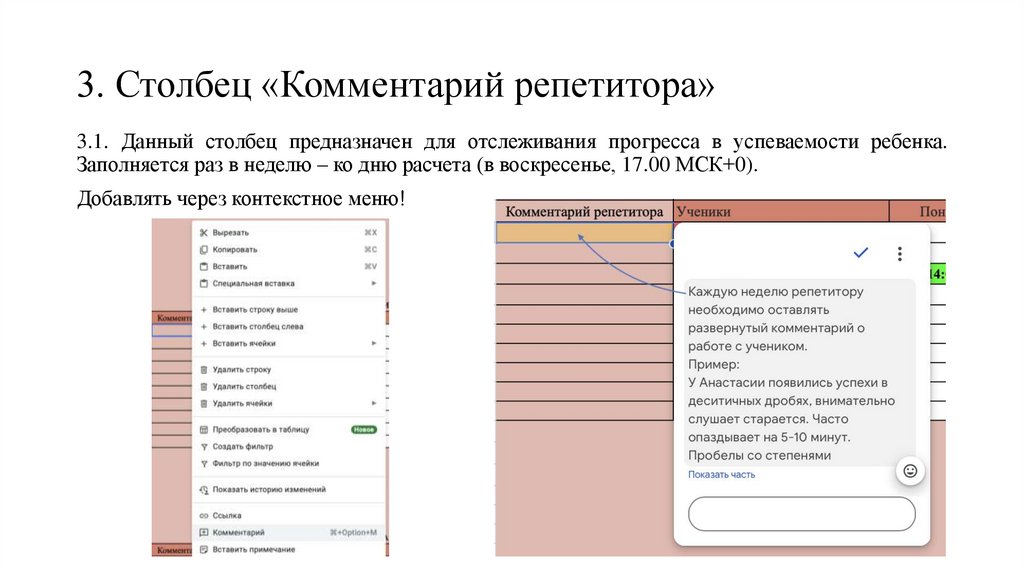The image size is (1024, 574).
Task: Click the Ученики column header
Action: coord(781,212)
